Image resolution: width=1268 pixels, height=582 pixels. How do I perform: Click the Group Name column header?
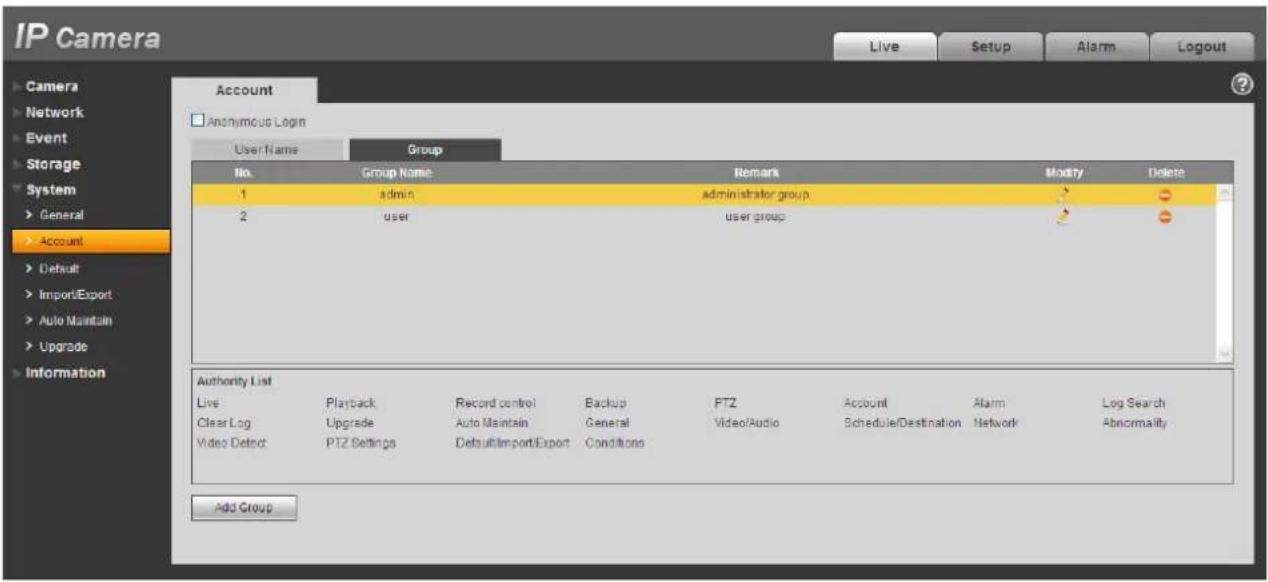pos(397,173)
